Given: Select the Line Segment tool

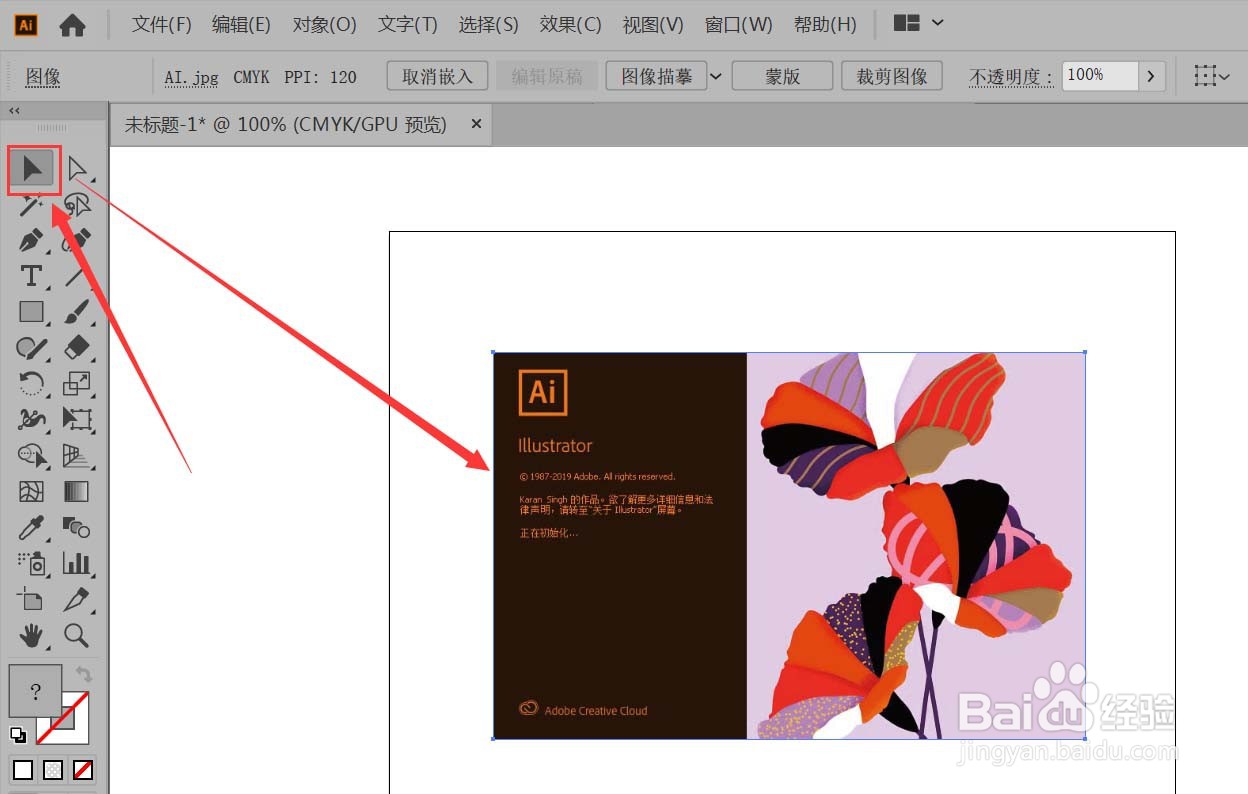Looking at the screenshot, I should [78, 276].
